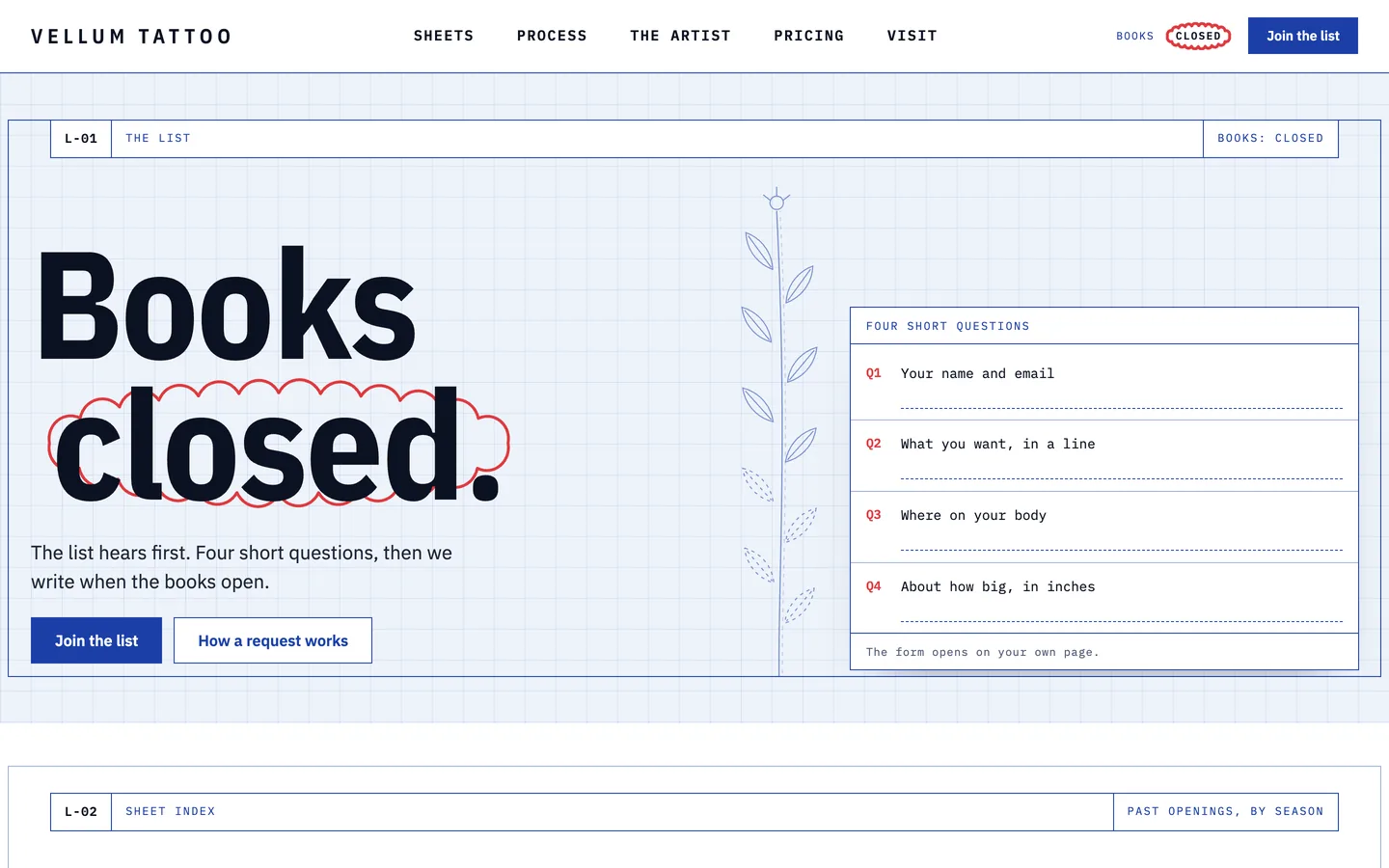The image size is (1389, 868).
Task: Click the About how big, in inches field
Action: click(1104, 598)
